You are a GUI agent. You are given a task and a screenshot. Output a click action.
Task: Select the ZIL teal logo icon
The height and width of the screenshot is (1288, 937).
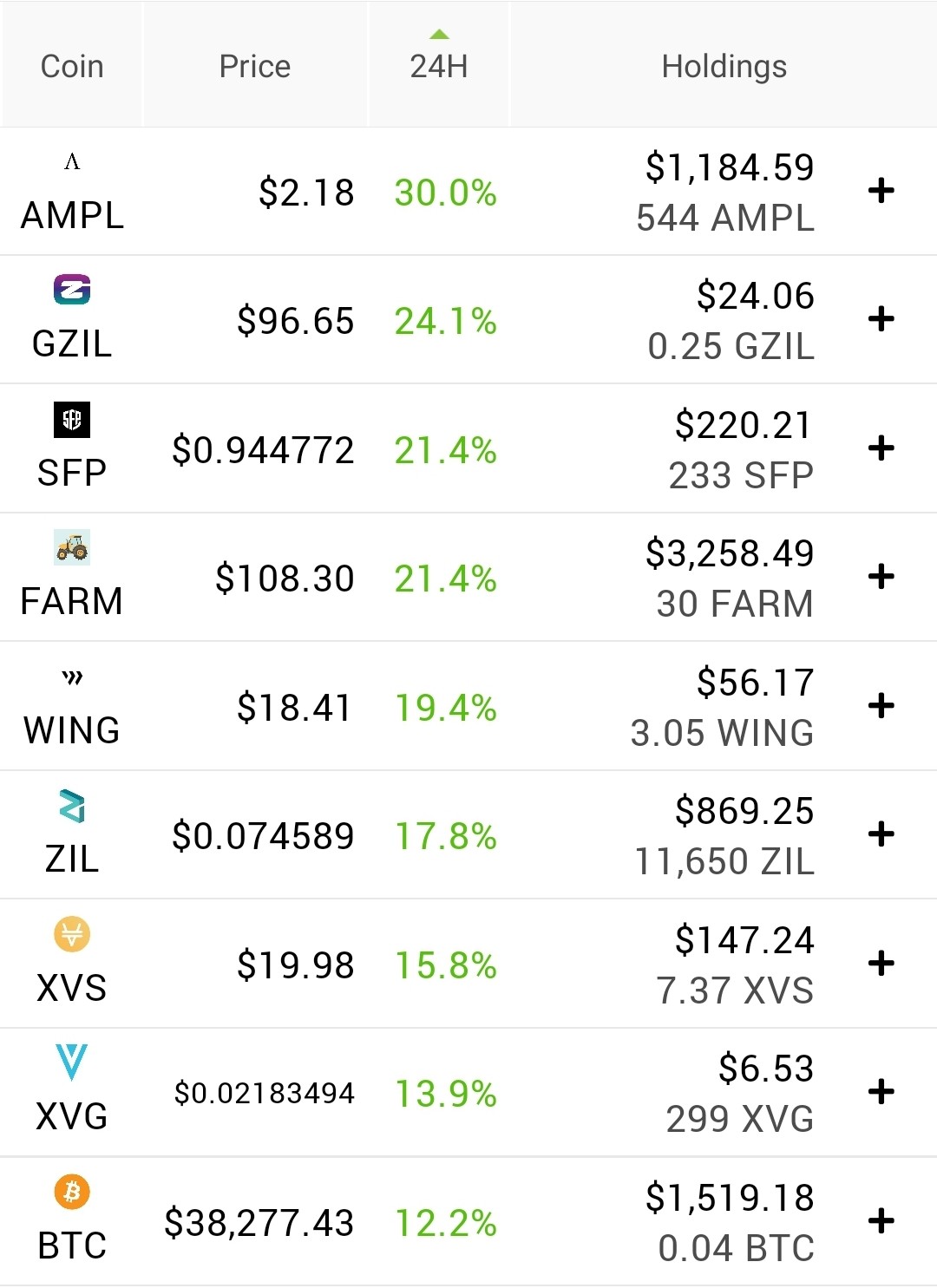tap(72, 806)
